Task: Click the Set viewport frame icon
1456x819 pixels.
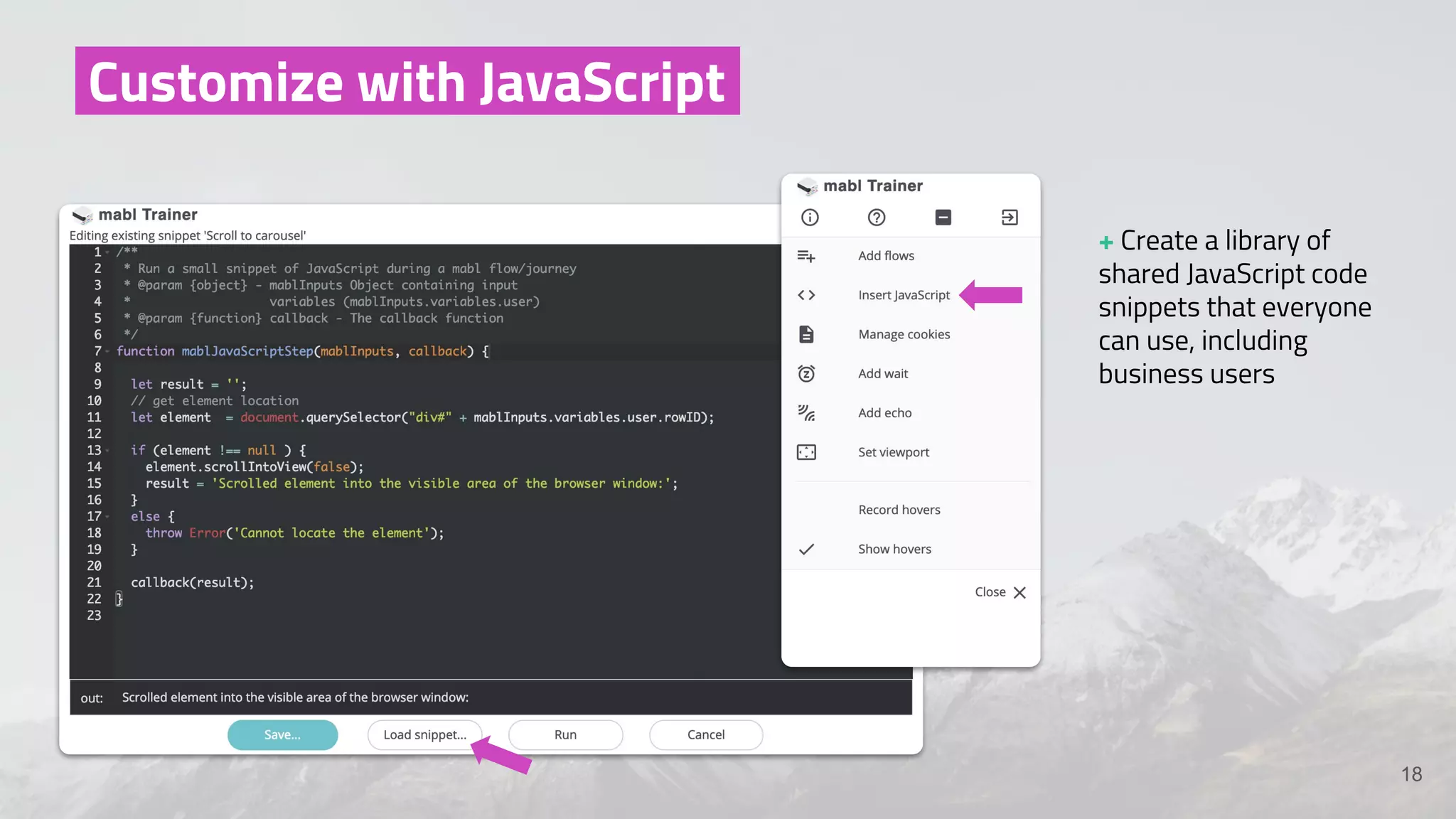Action: tap(806, 452)
